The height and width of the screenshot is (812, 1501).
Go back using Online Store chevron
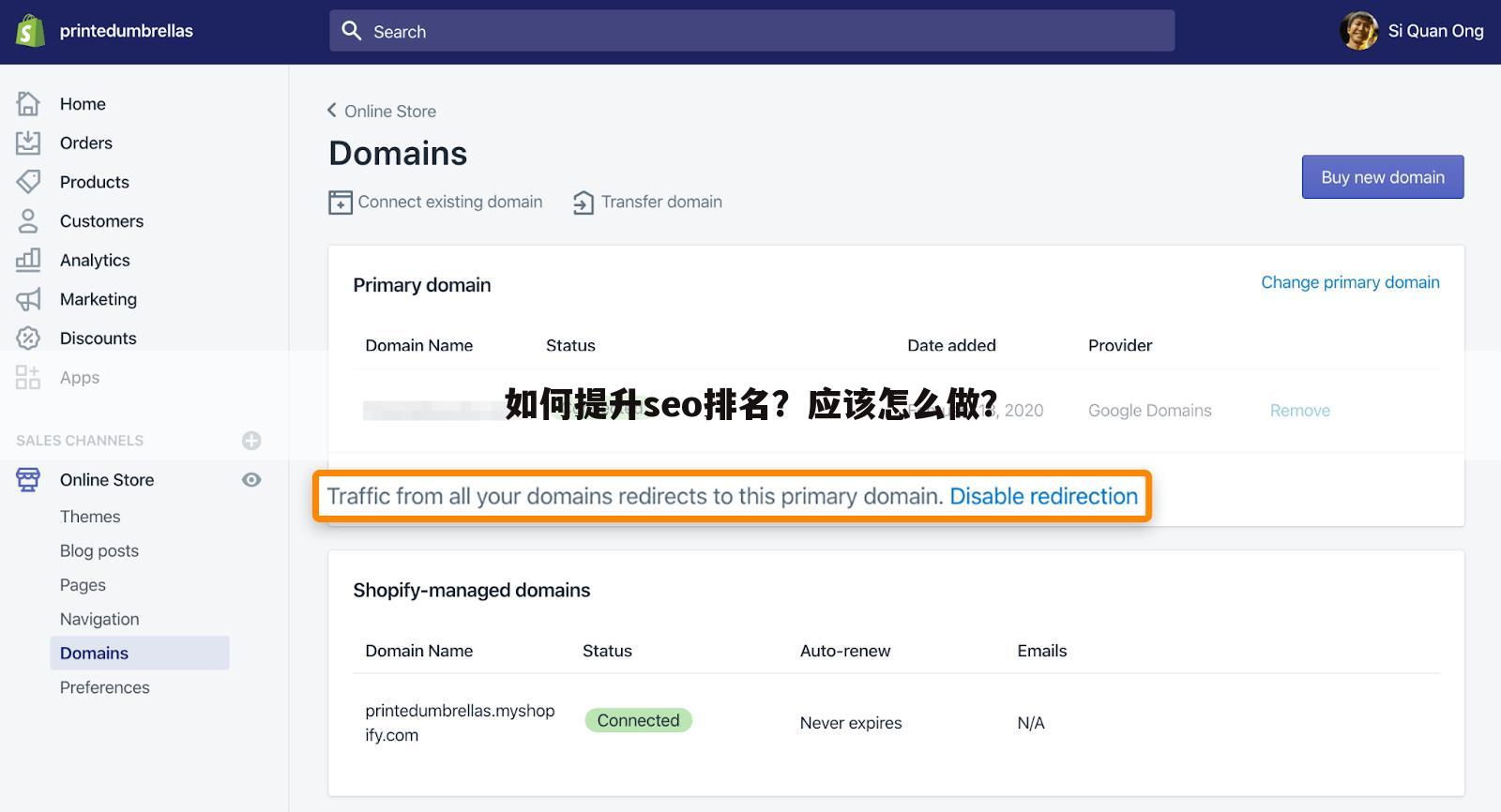point(332,111)
